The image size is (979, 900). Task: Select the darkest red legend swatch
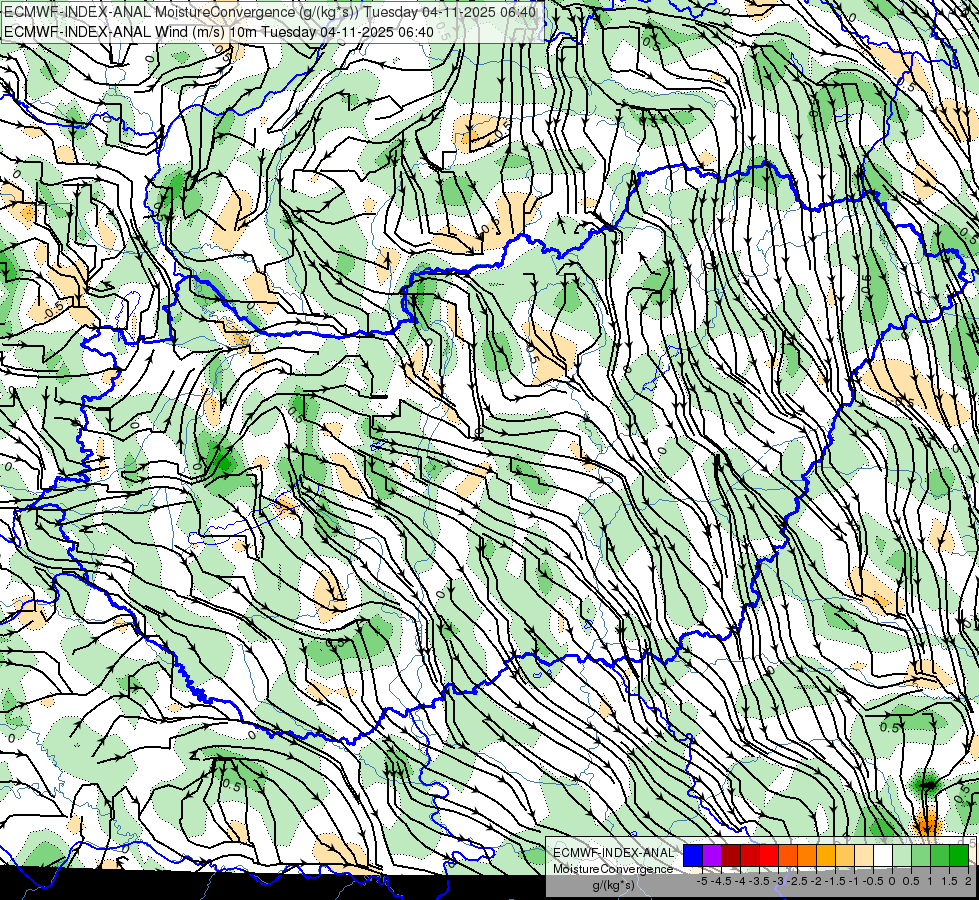[731, 855]
